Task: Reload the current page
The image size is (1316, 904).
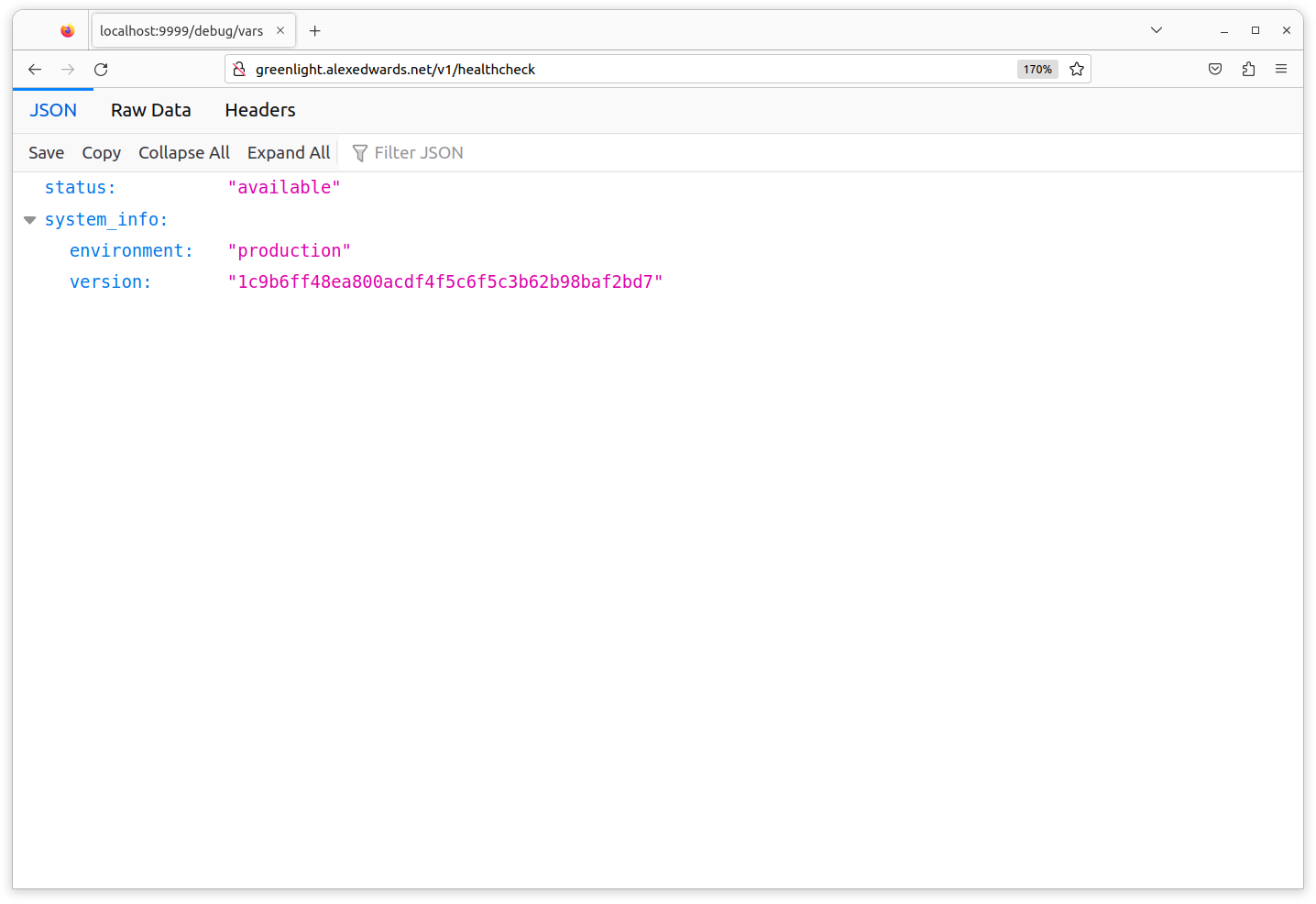Action: (x=101, y=70)
